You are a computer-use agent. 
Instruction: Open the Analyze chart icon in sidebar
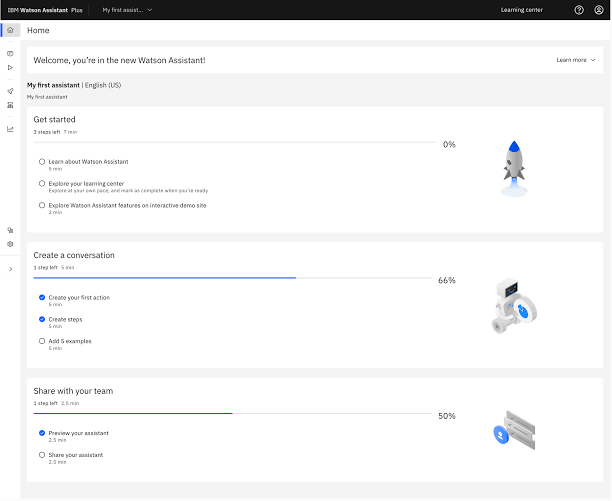pos(10,129)
